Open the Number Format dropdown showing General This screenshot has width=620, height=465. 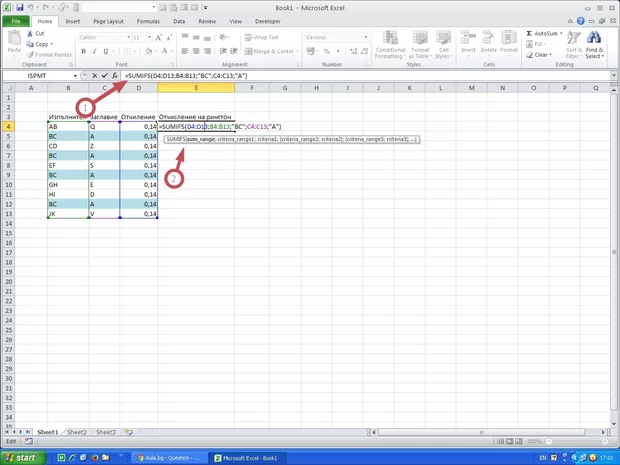coord(364,37)
